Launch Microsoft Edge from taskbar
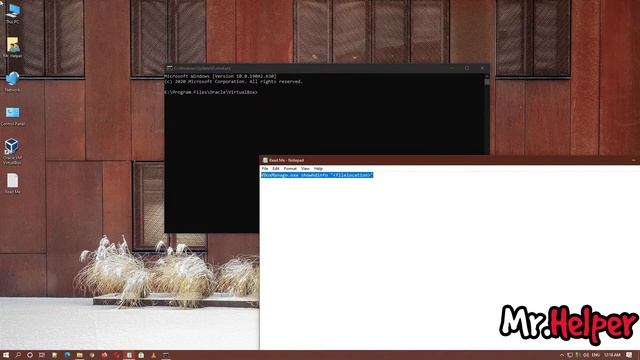 pyautogui.click(x=67, y=355)
